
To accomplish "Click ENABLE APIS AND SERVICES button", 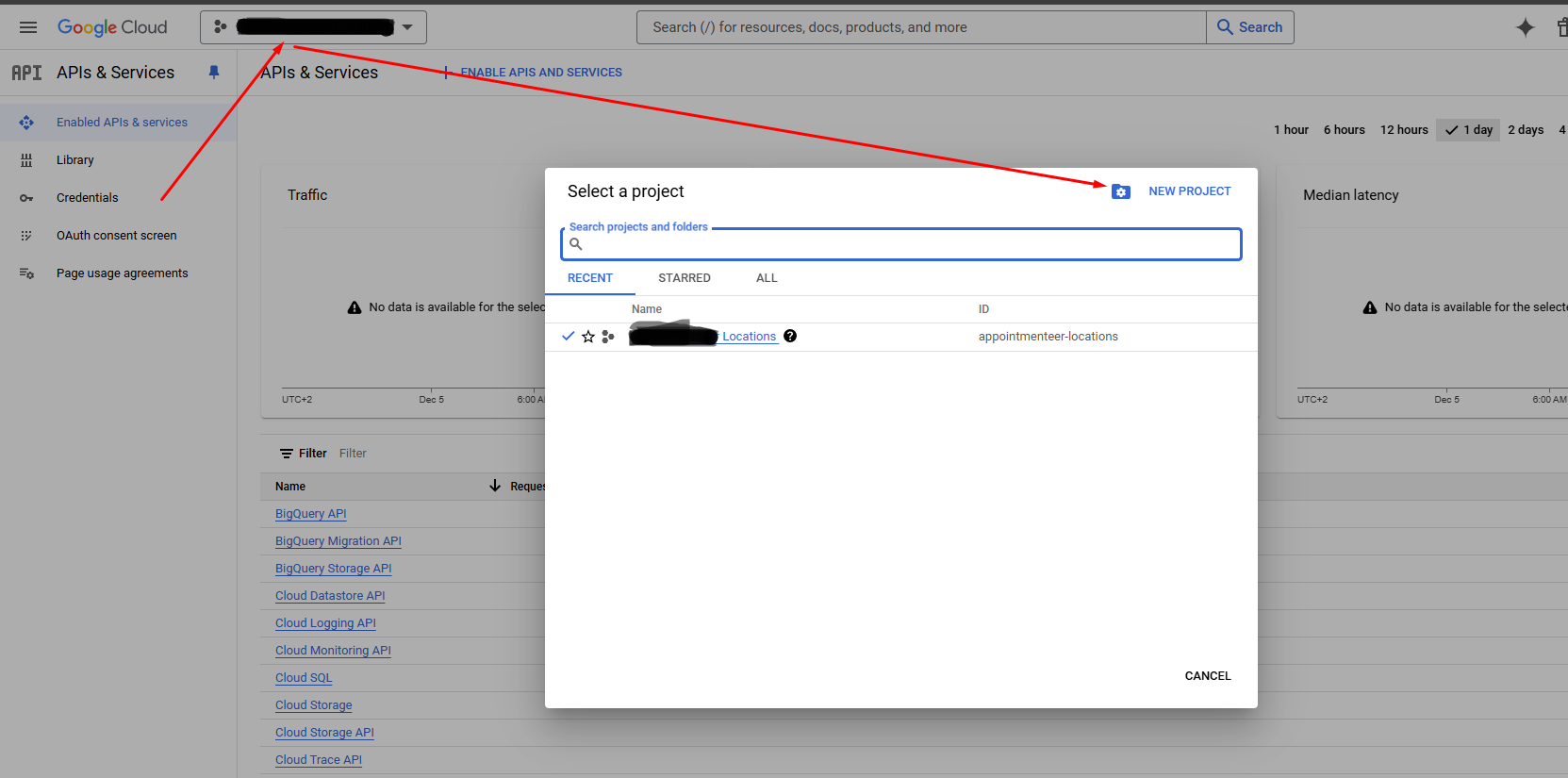I will click(533, 73).
